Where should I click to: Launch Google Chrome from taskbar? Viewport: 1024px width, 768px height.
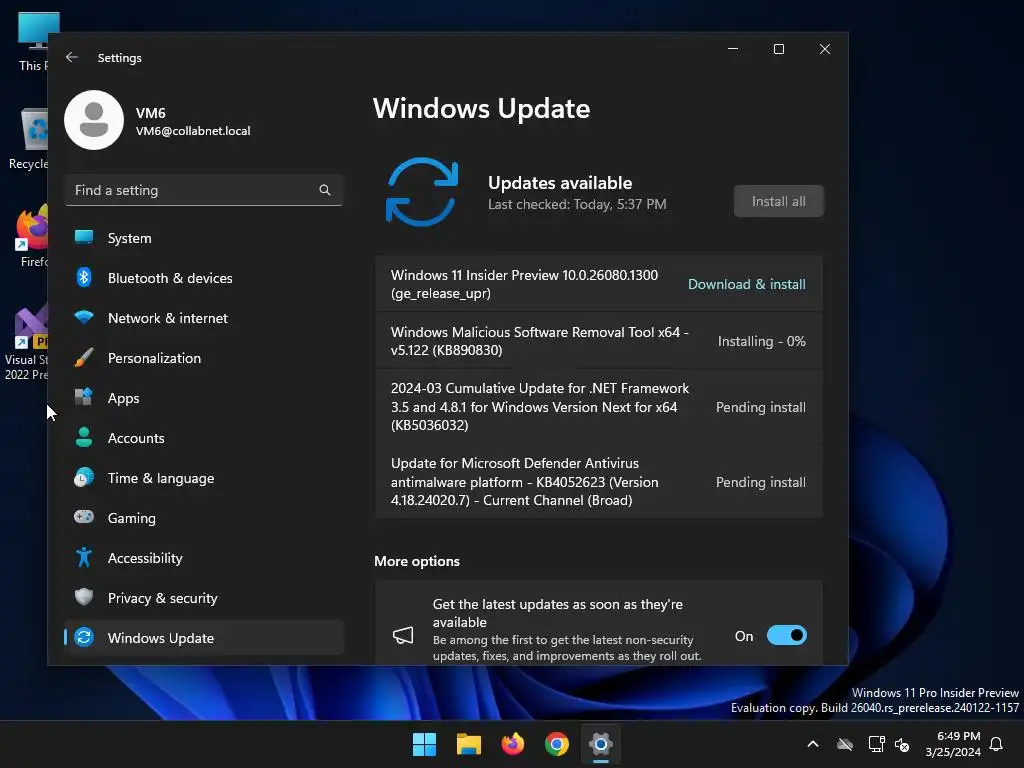(557, 744)
